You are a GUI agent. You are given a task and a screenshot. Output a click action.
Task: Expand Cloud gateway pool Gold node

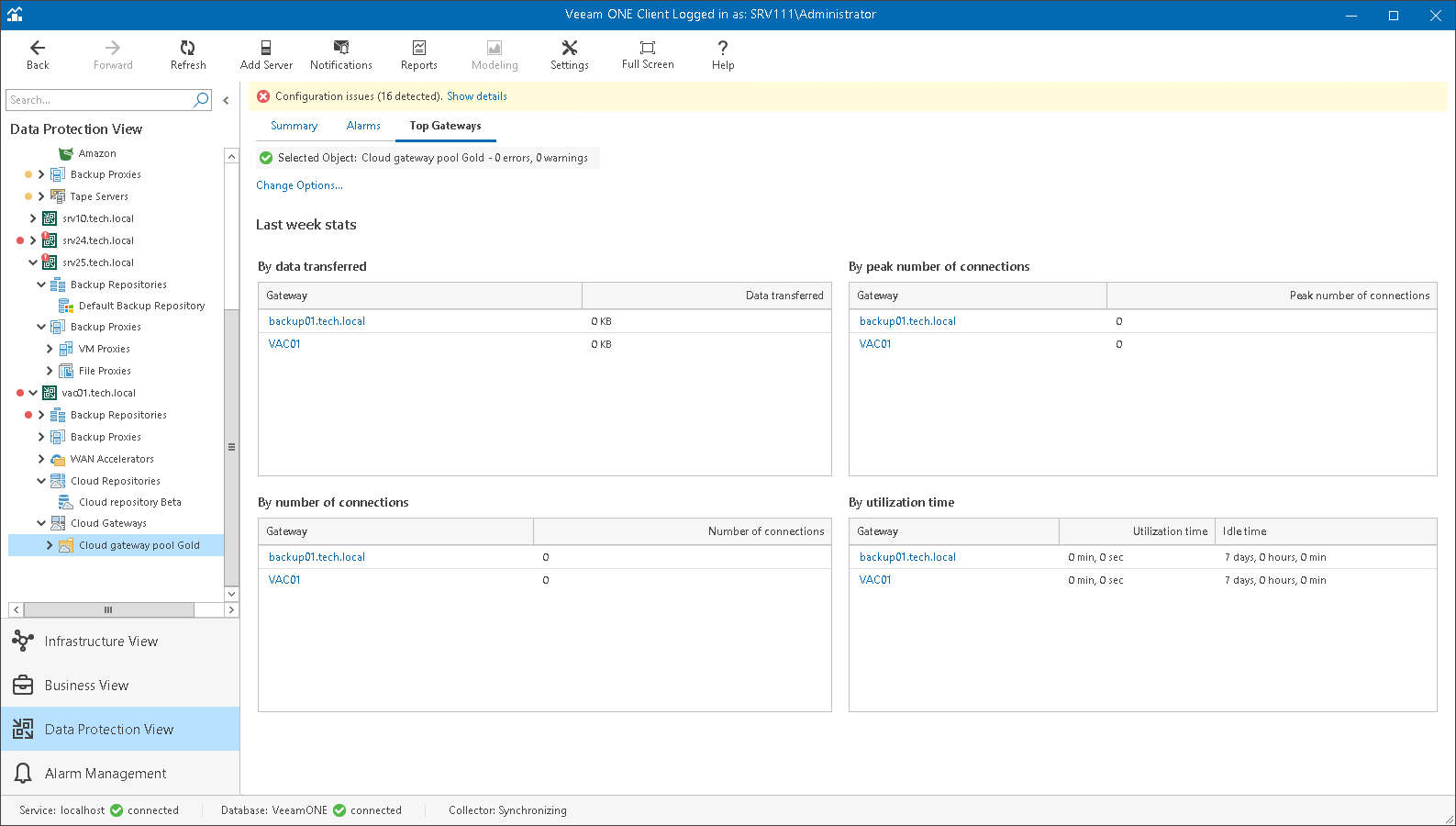[50, 545]
